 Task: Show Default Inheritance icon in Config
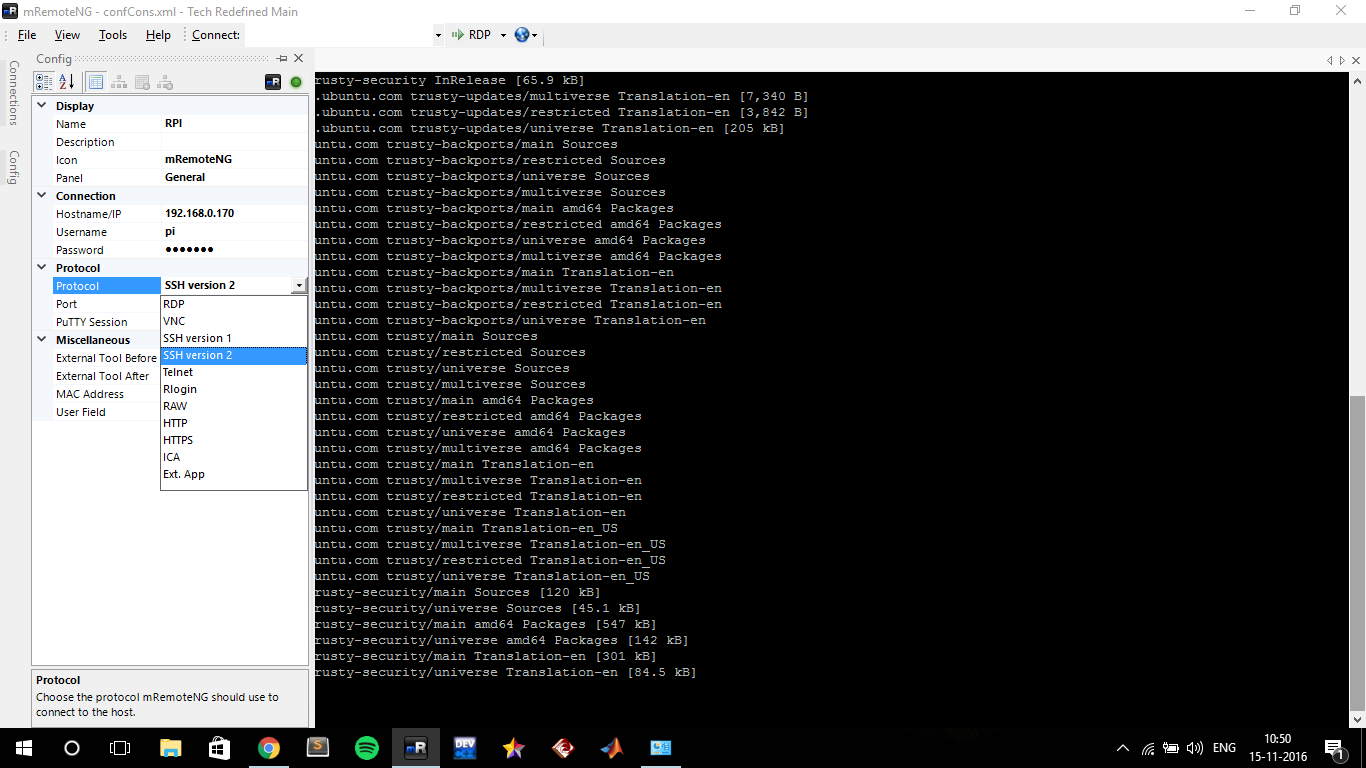pyautogui.click(x=165, y=82)
